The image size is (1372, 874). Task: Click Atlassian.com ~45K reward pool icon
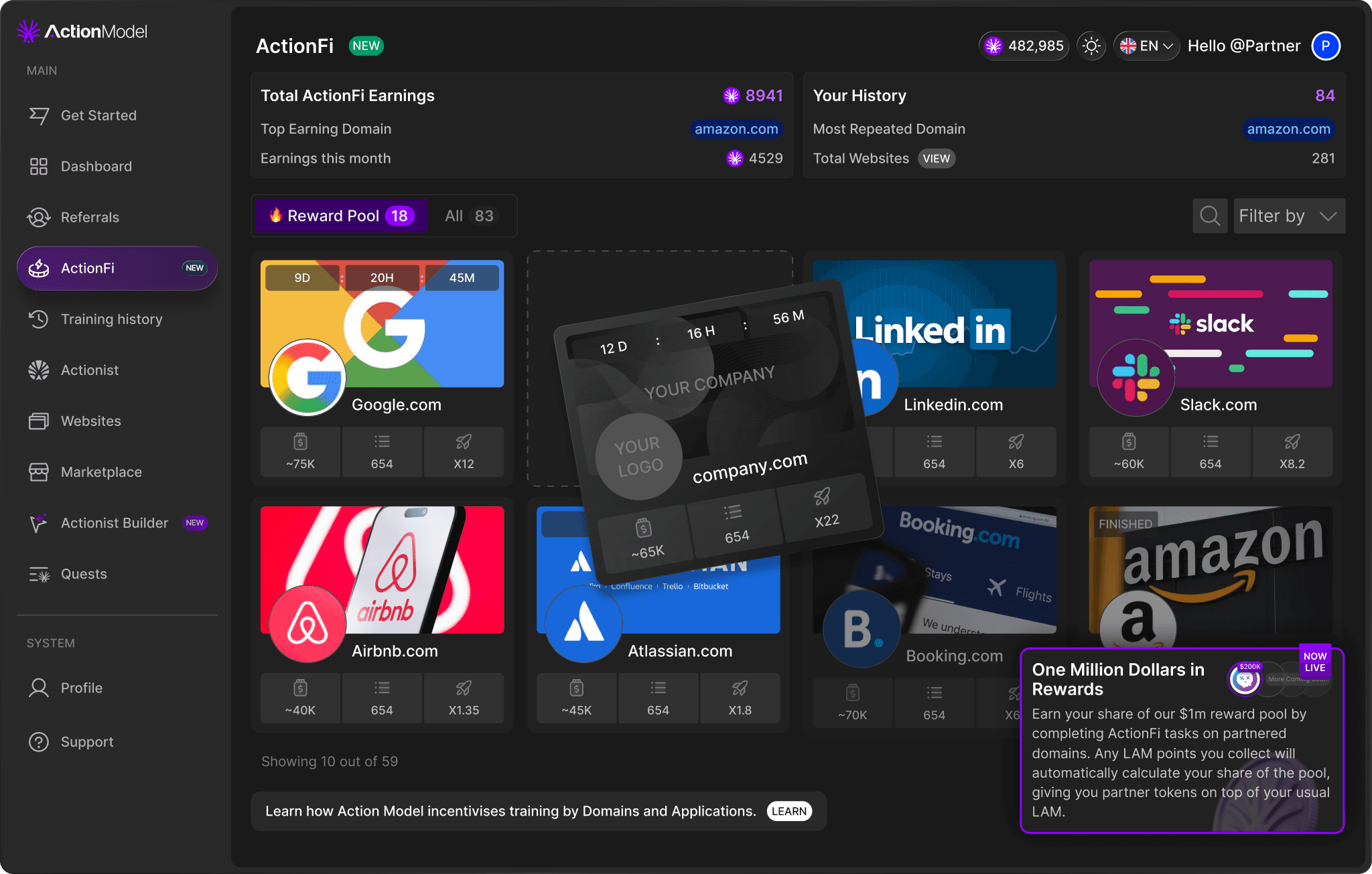click(x=576, y=688)
